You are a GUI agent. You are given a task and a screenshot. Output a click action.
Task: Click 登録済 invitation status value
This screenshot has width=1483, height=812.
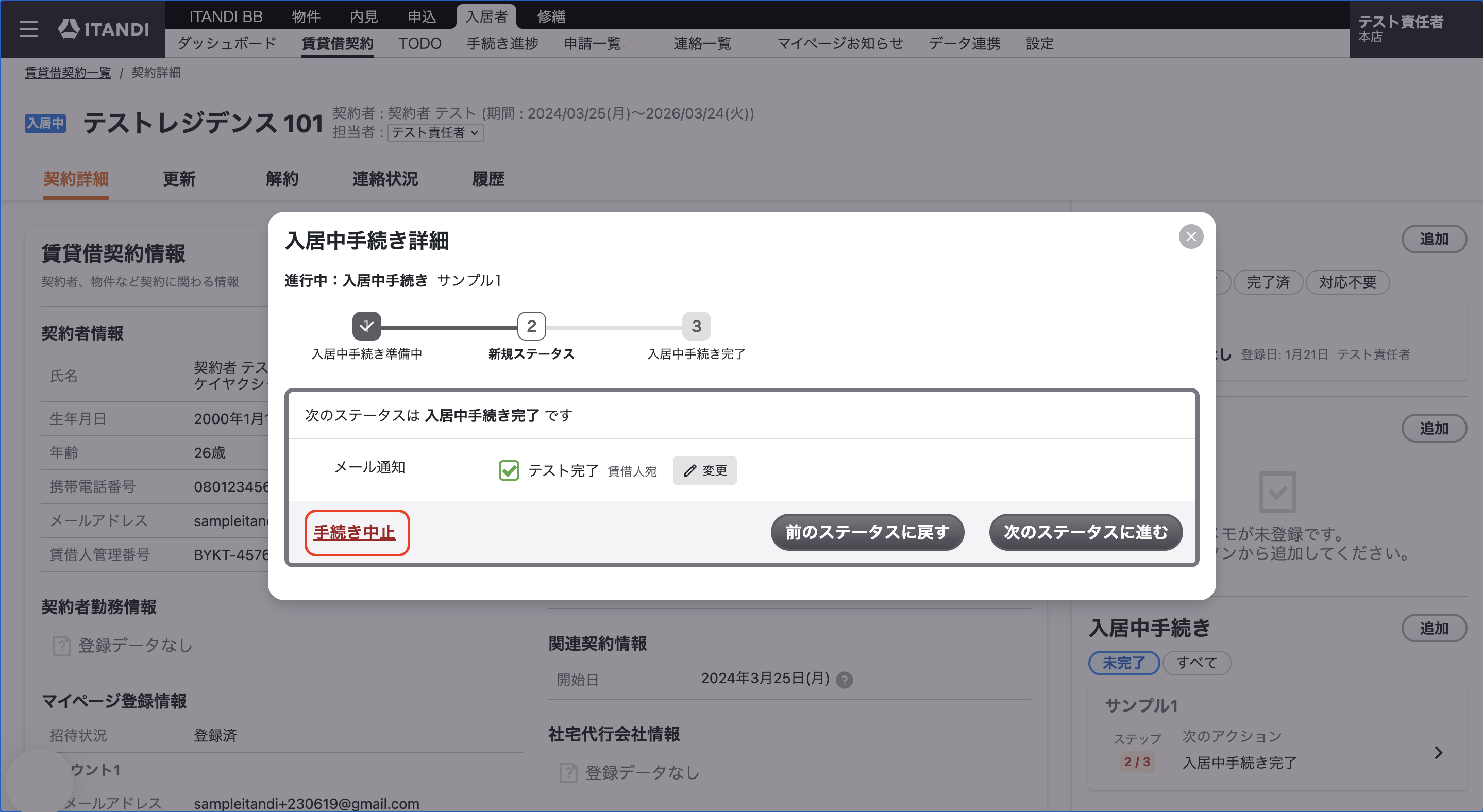(x=215, y=735)
